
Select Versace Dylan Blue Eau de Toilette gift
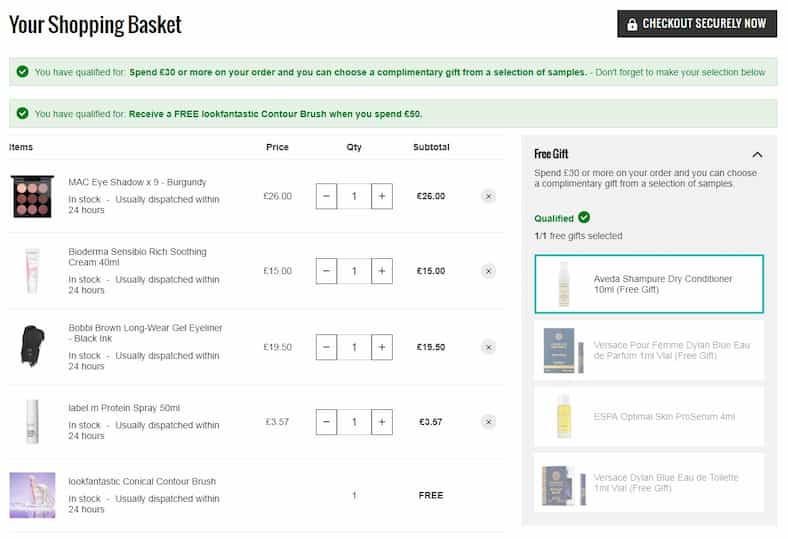tap(648, 482)
